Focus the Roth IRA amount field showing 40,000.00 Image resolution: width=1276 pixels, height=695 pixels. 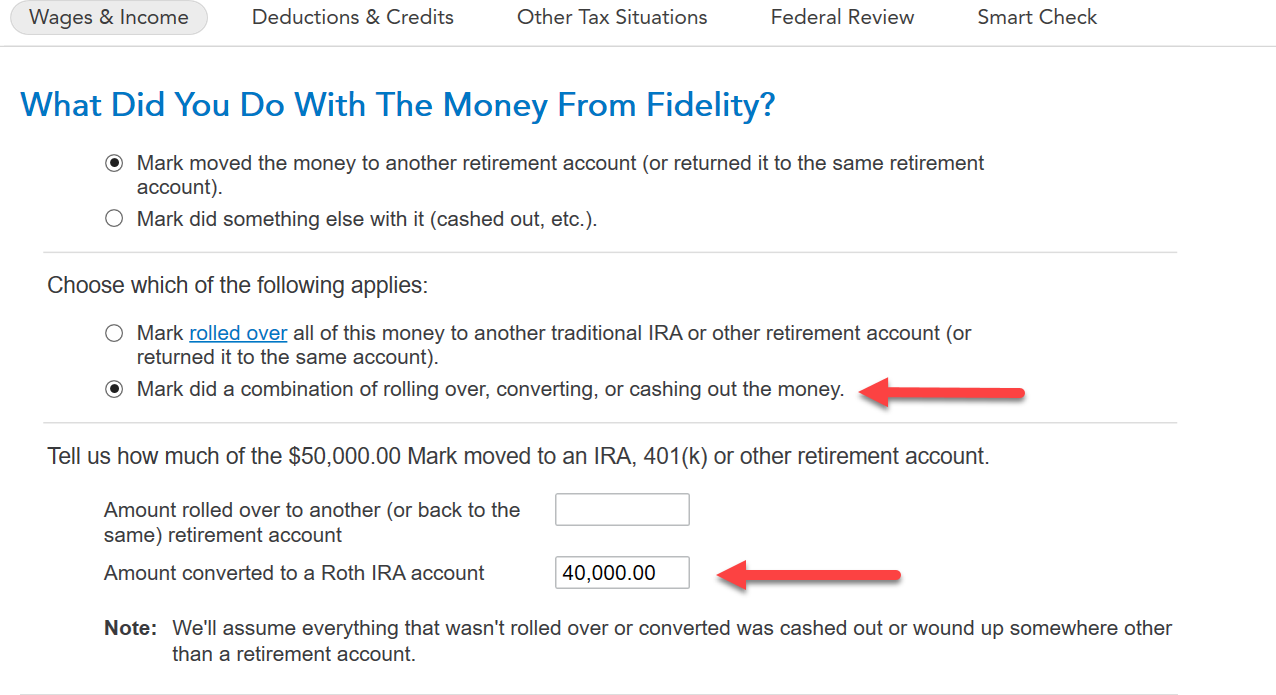pos(622,573)
